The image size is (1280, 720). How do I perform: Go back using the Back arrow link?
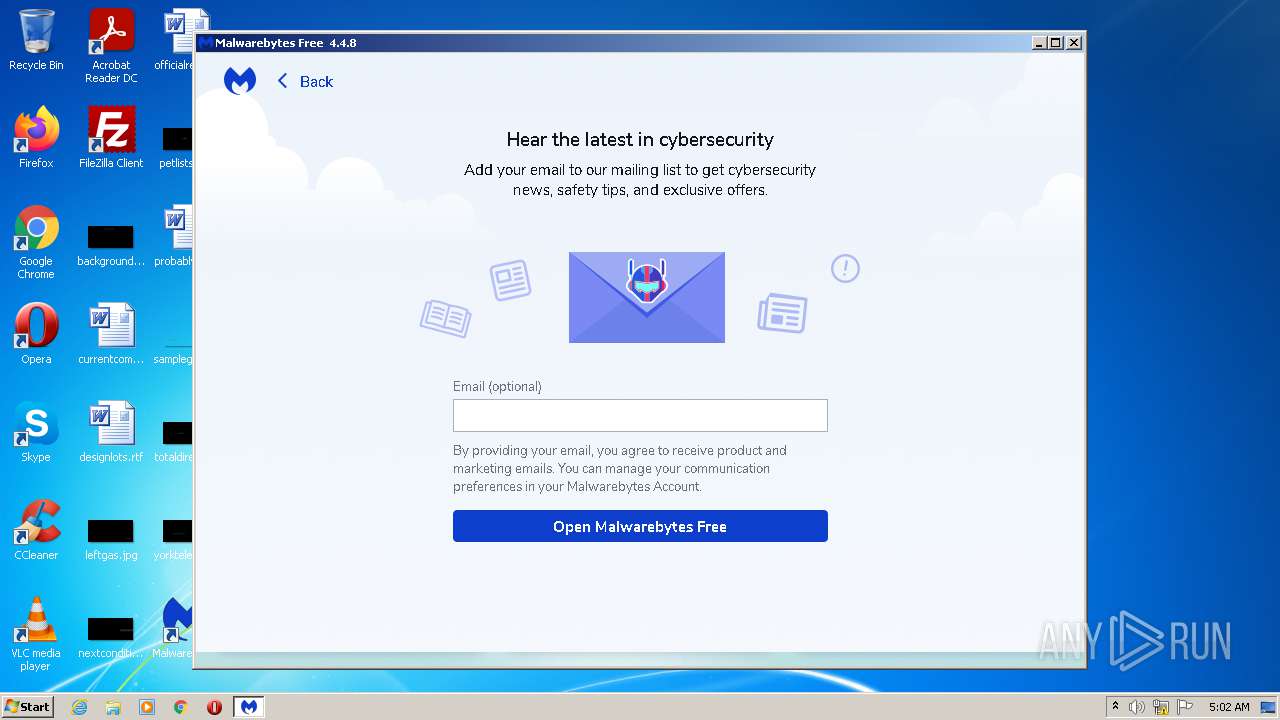click(305, 82)
